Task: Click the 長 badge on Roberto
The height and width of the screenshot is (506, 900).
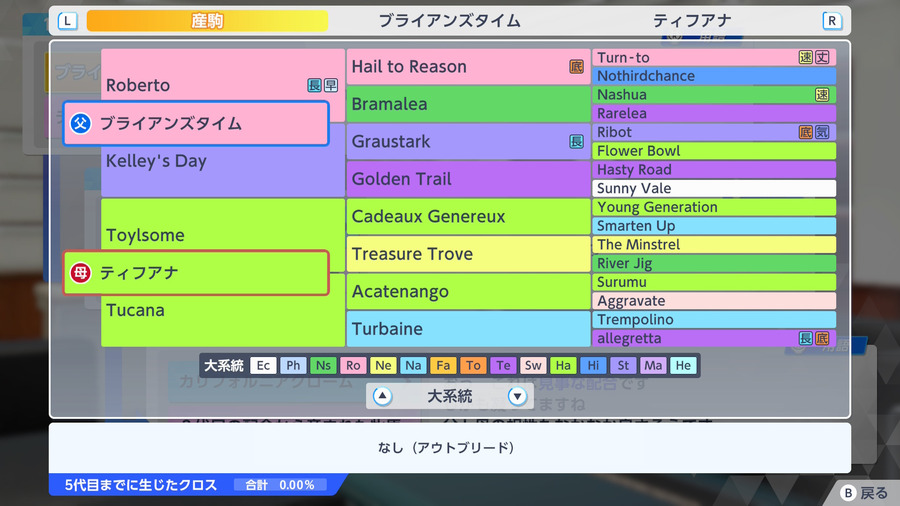Action: [314, 85]
